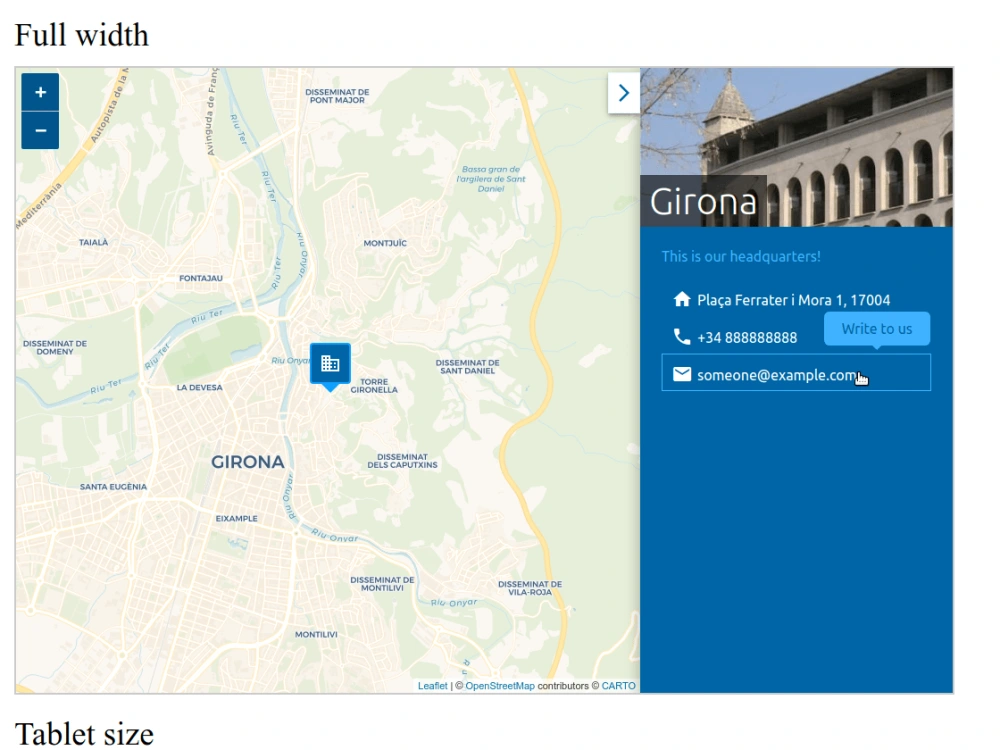
Task: Click the SANTA EUGÈNIA map label
Action: click(113, 487)
